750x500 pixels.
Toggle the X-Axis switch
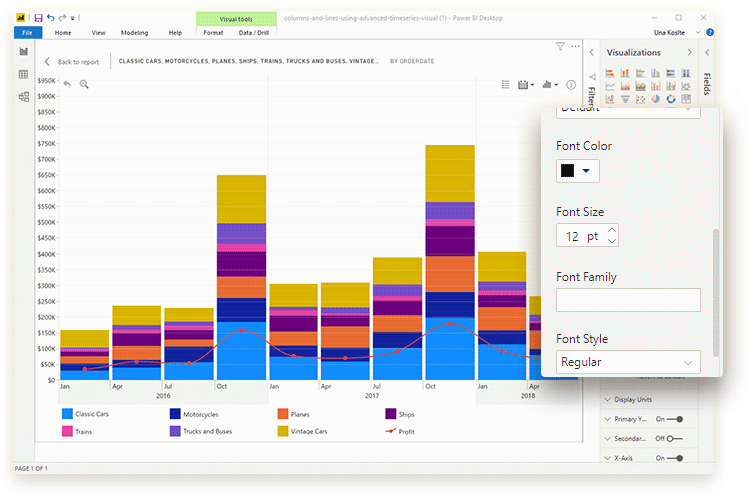(675, 458)
